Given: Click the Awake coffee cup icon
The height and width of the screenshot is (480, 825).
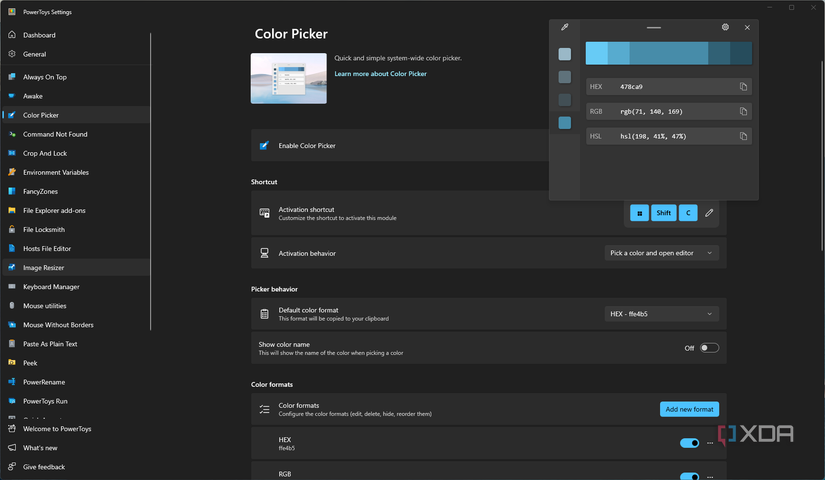Looking at the screenshot, I should coord(12,96).
